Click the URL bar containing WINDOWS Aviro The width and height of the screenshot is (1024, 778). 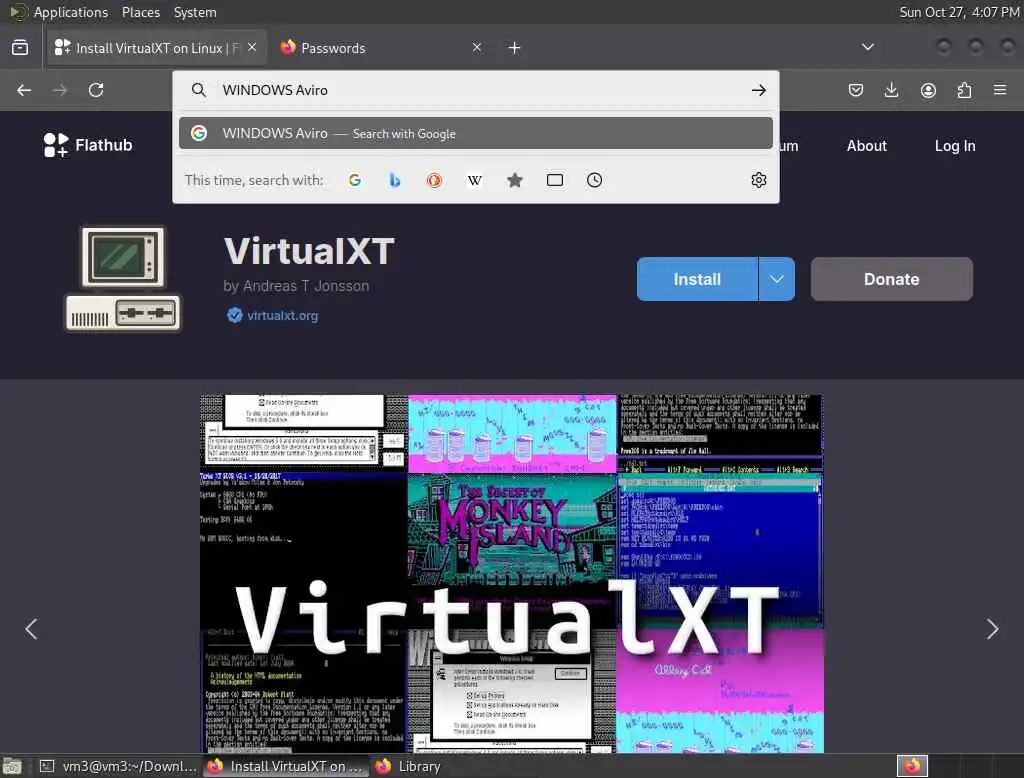point(475,90)
